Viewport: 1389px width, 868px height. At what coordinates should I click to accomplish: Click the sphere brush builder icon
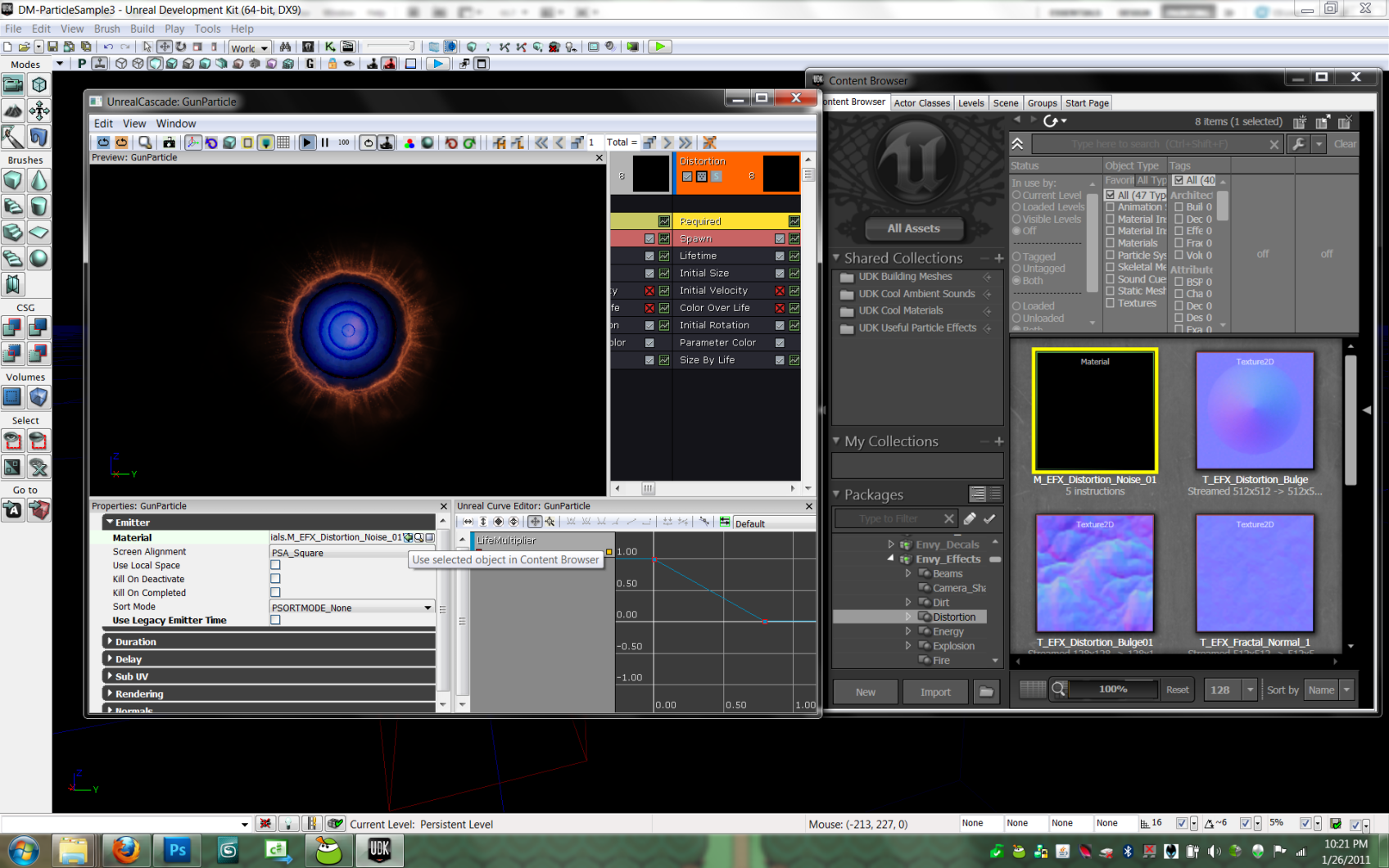click(38, 258)
